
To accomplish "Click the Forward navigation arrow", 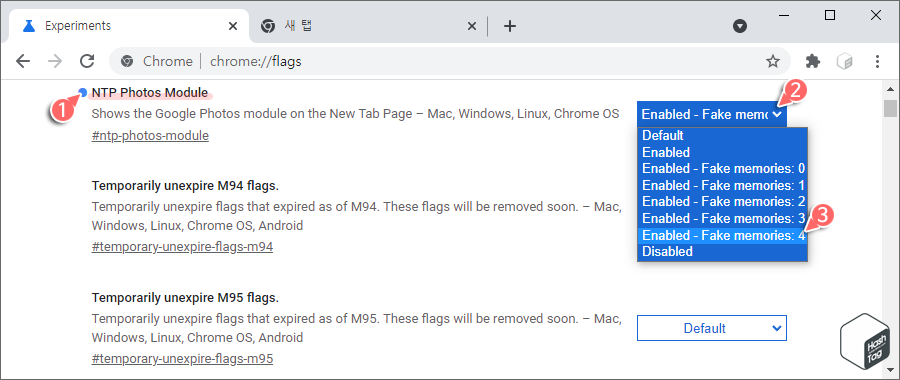I will [55, 61].
